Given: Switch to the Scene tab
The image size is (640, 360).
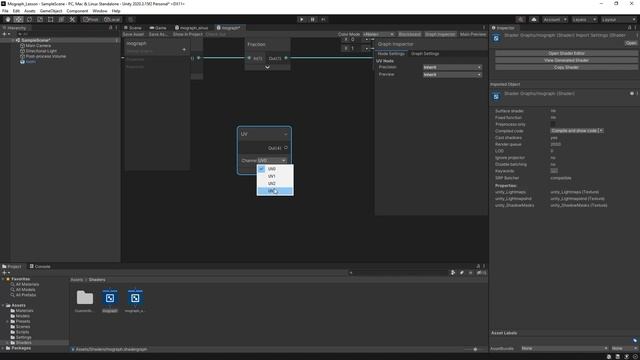Looking at the screenshot, I should pyautogui.click(x=133, y=28).
